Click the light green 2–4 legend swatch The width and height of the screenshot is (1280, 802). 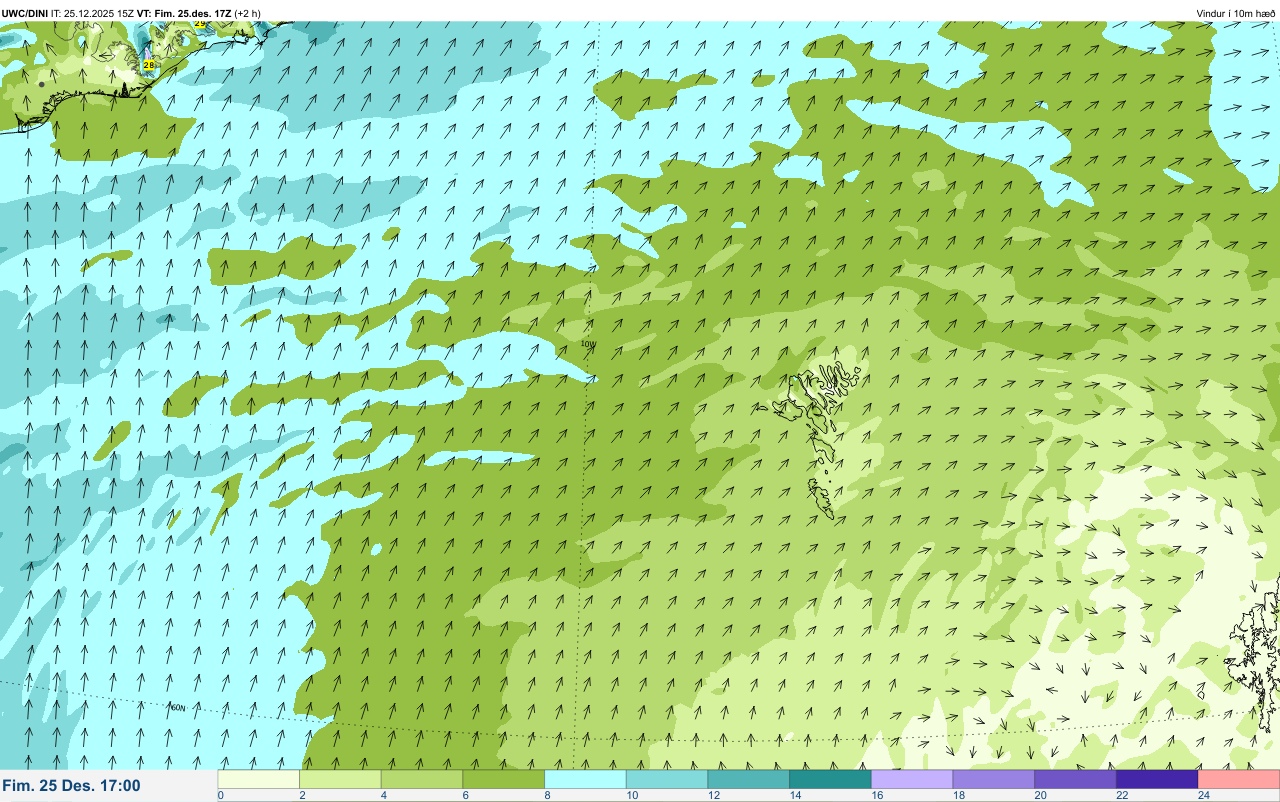[341, 779]
